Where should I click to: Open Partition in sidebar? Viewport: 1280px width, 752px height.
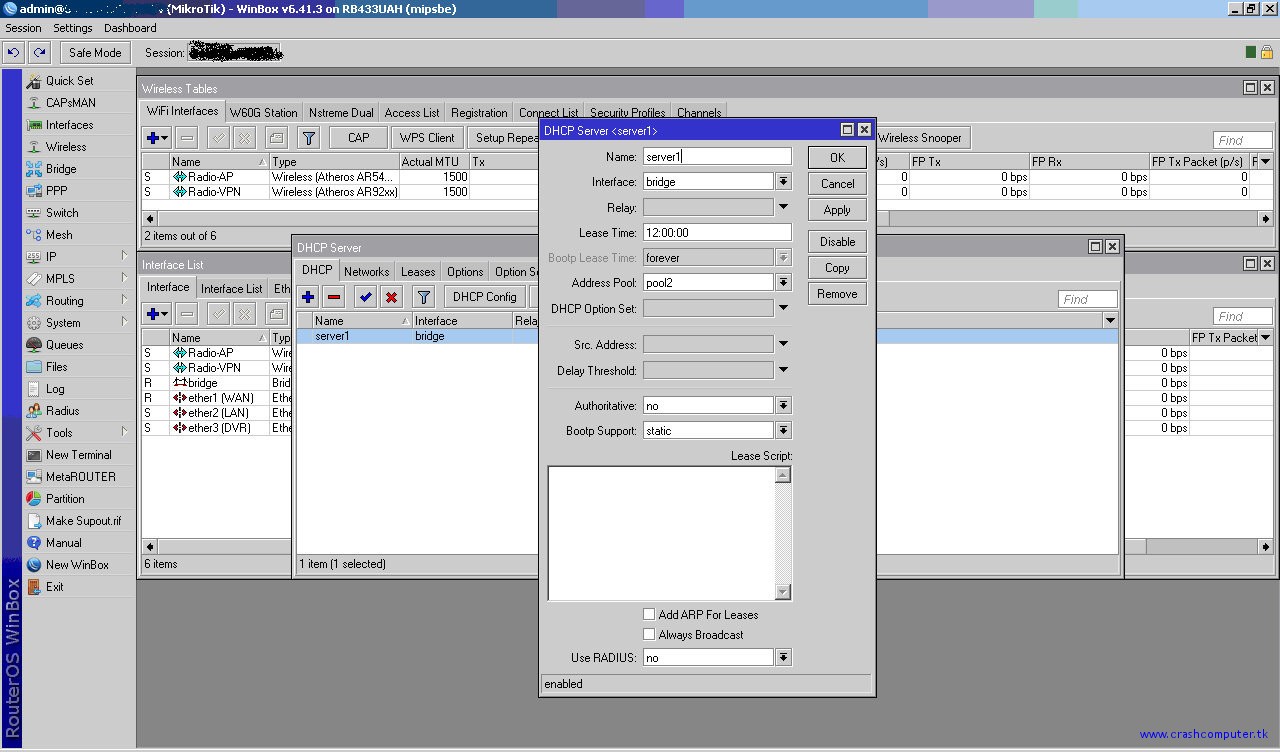point(65,499)
